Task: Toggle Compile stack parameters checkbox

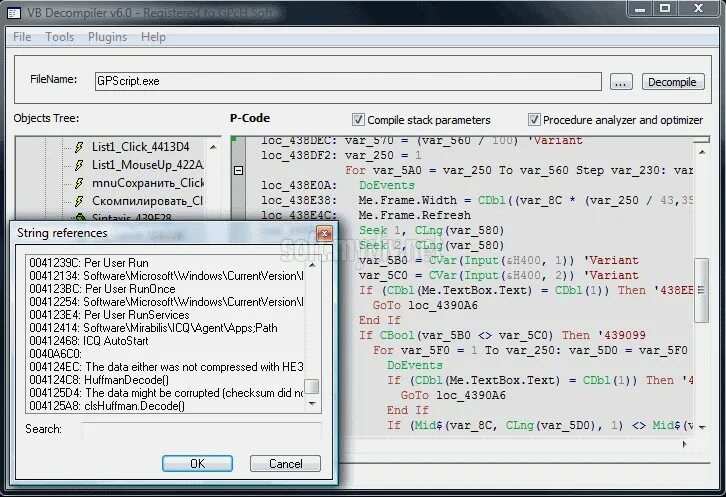Action: [358, 120]
